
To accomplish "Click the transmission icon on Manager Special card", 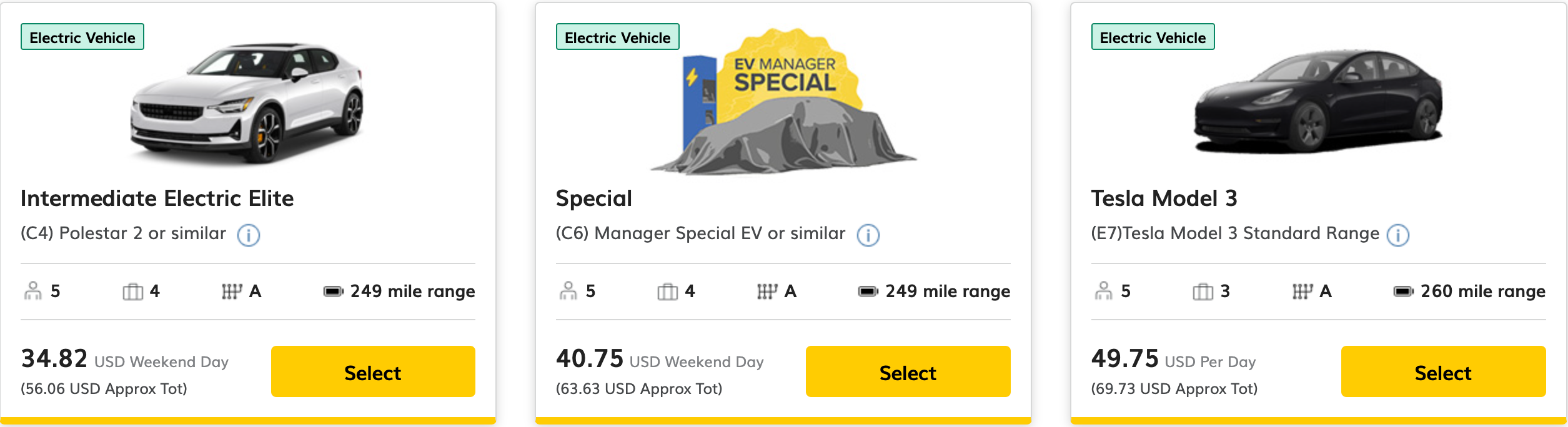I will [768, 290].
